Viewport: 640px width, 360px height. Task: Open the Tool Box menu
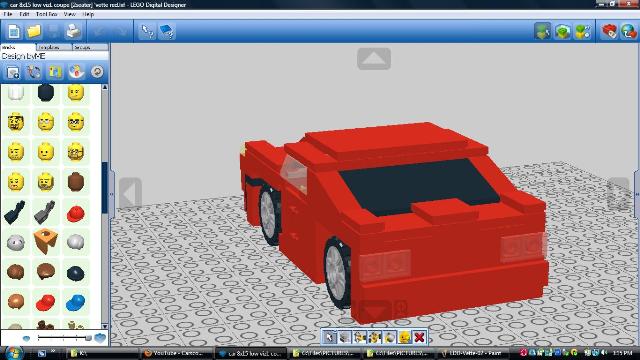coord(46,14)
